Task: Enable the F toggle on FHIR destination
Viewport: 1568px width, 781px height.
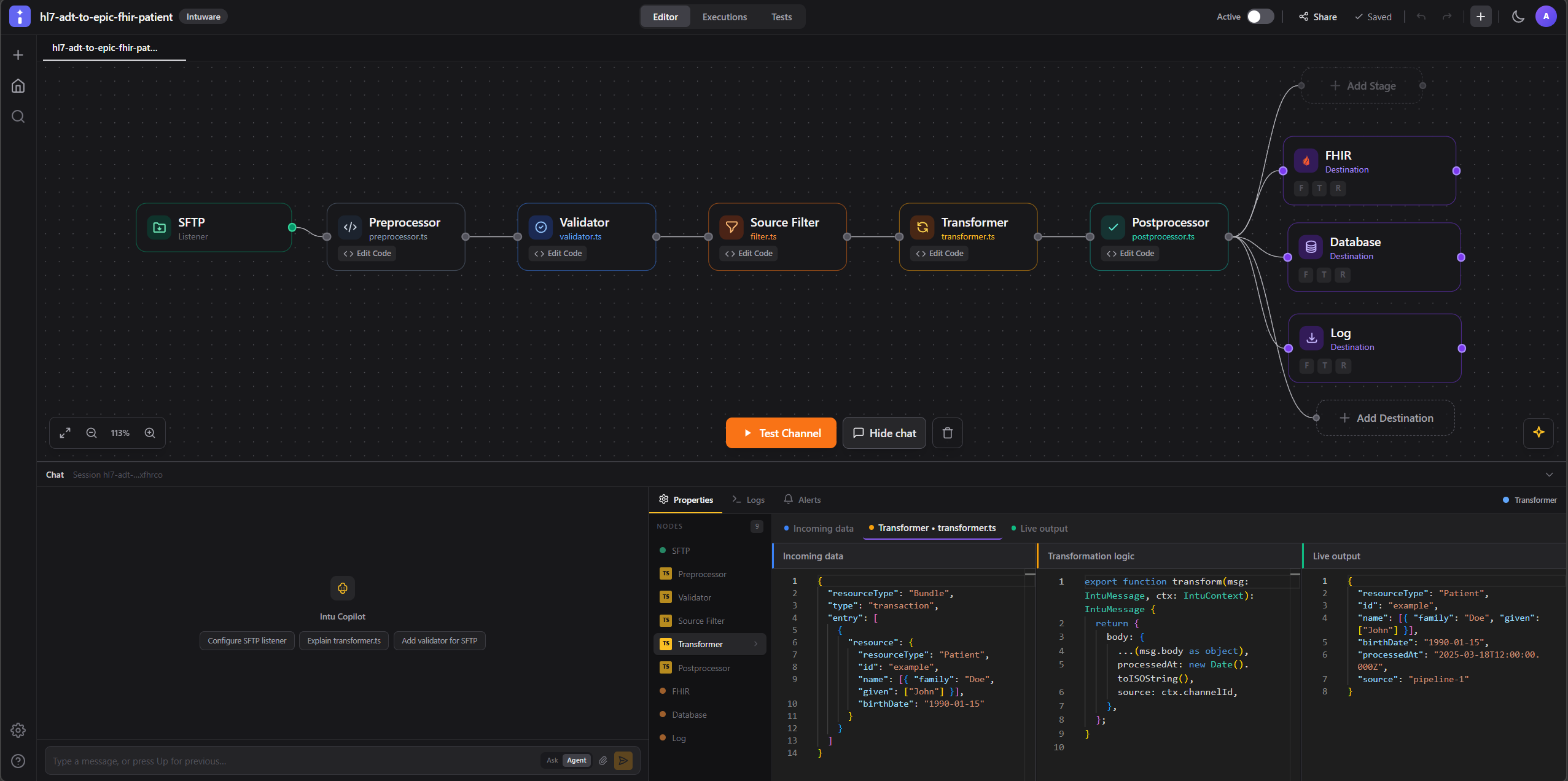Action: (1301, 188)
